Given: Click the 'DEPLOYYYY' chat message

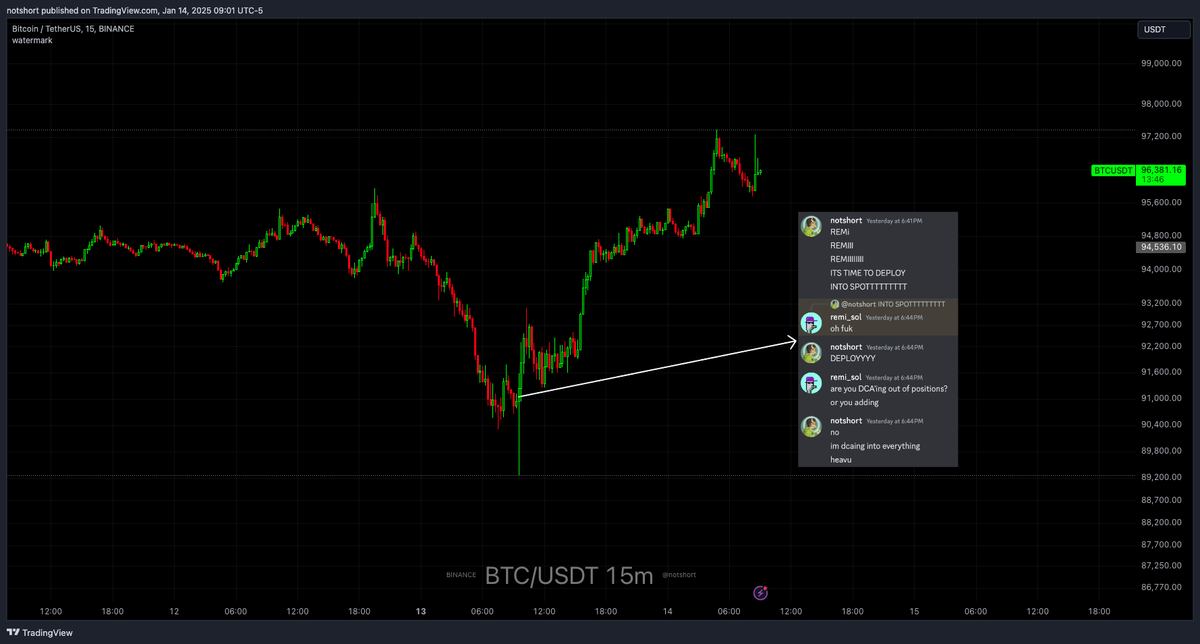Looking at the screenshot, I should point(852,359).
